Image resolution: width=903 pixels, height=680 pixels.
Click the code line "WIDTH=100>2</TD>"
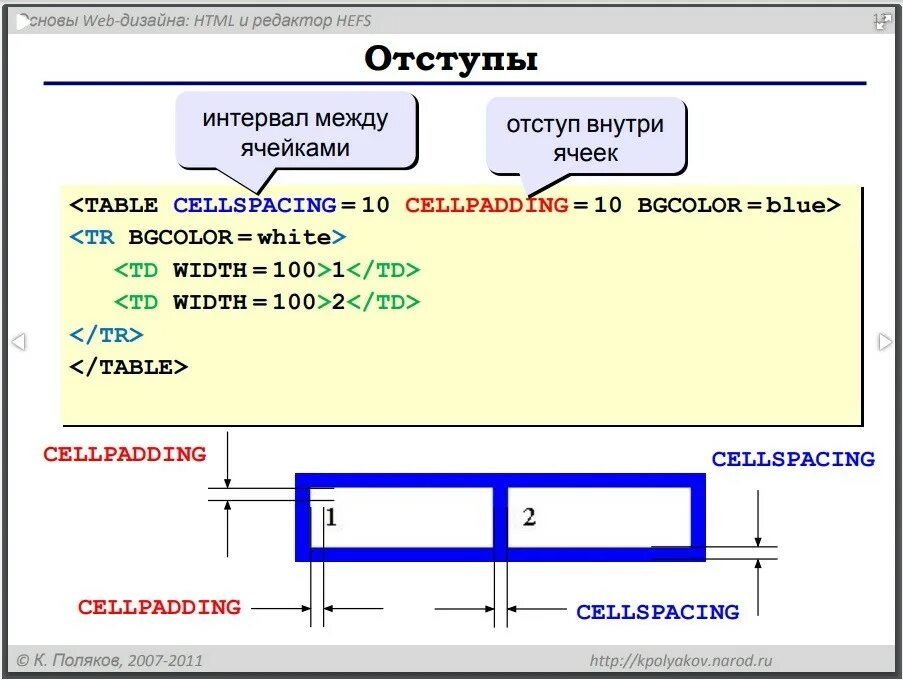click(x=297, y=302)
